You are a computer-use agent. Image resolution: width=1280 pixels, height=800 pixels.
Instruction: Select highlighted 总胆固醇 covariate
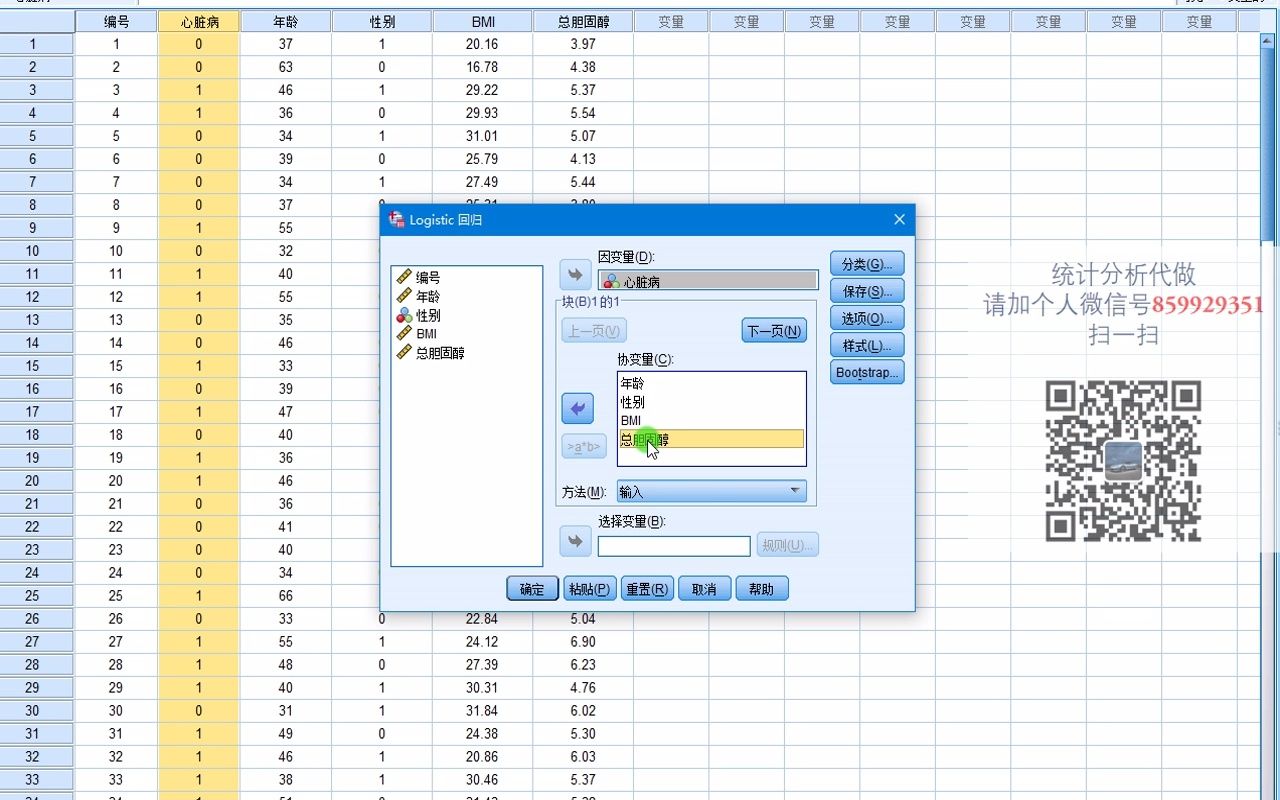tap(711, 439)
